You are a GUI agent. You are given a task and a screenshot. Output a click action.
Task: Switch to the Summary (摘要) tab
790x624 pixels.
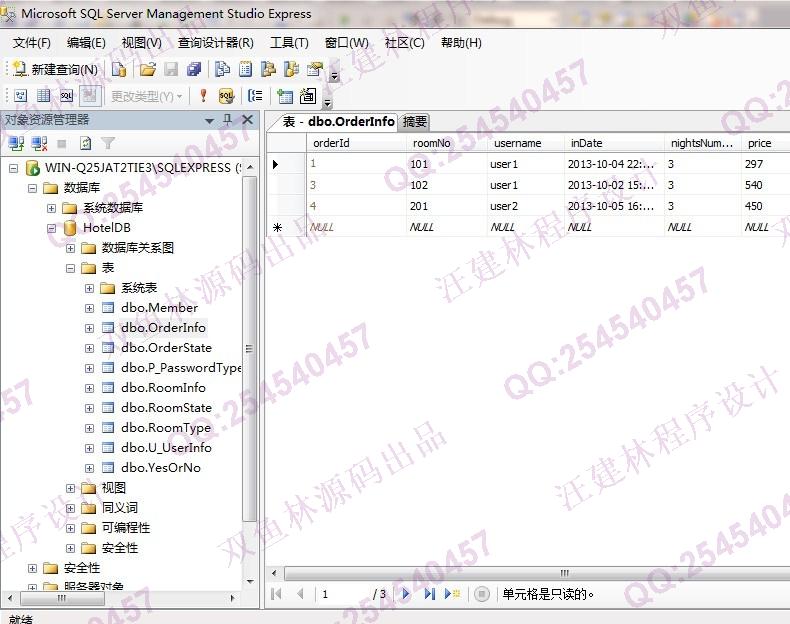415,121
